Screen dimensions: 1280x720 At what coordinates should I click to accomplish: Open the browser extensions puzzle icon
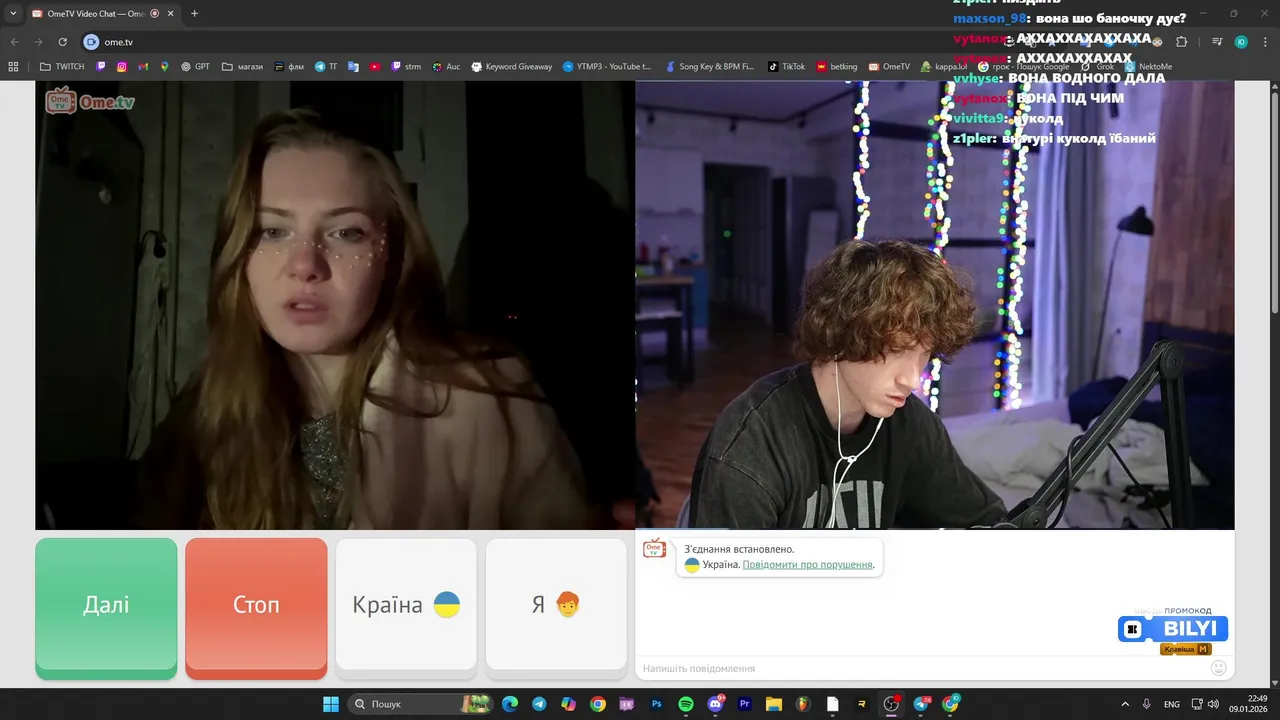tap(1181, 42)
